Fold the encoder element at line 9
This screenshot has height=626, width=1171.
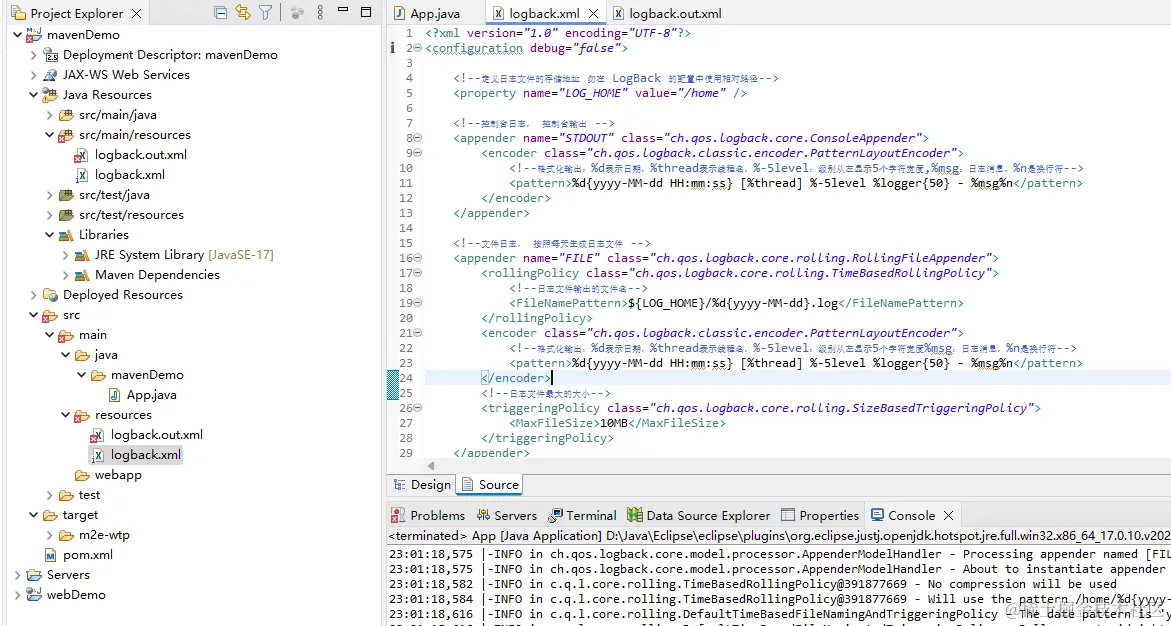click(418, 153)
